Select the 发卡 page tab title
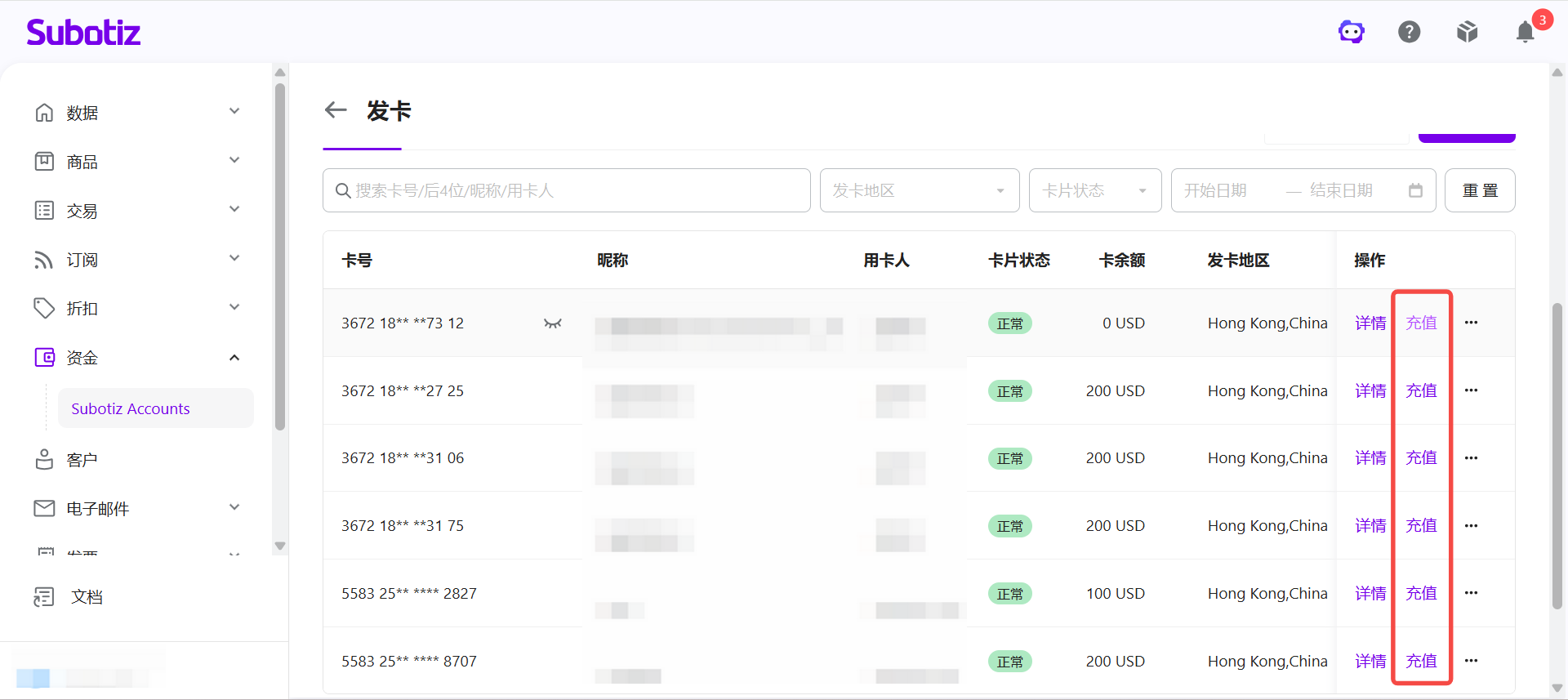The height and width of the screenshot is (700, 1568). [389, 110]
